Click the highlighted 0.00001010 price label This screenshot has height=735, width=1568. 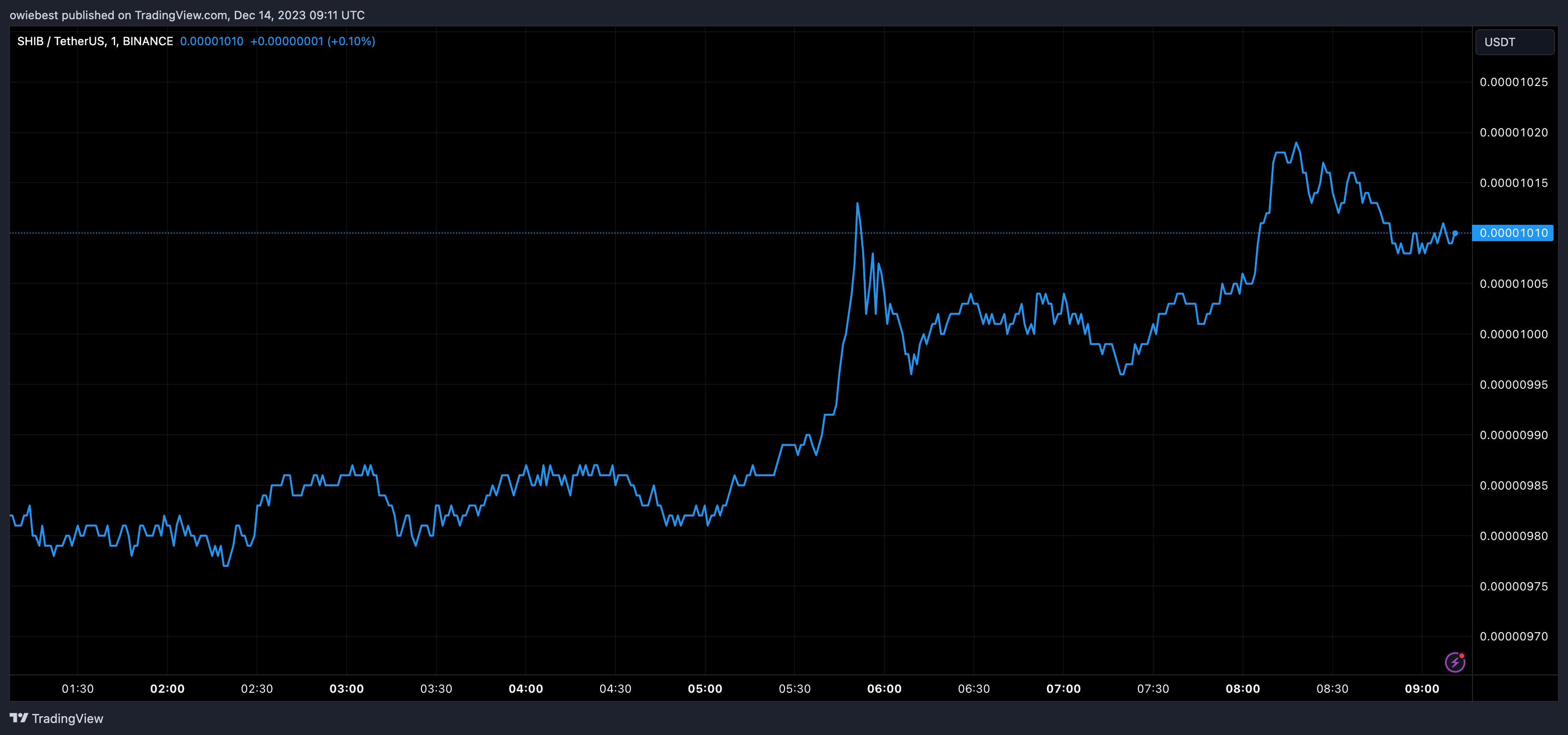click(1513, 233)
